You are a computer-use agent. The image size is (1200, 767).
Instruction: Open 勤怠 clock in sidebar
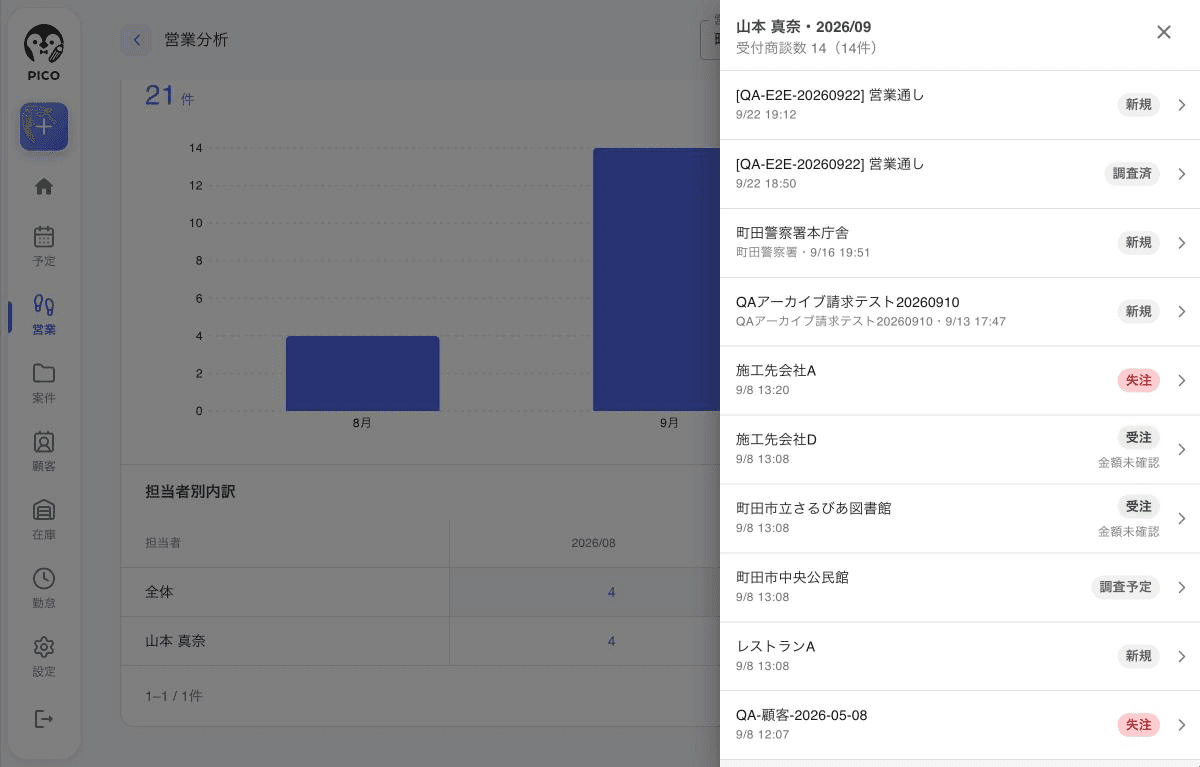click(44, 588)
